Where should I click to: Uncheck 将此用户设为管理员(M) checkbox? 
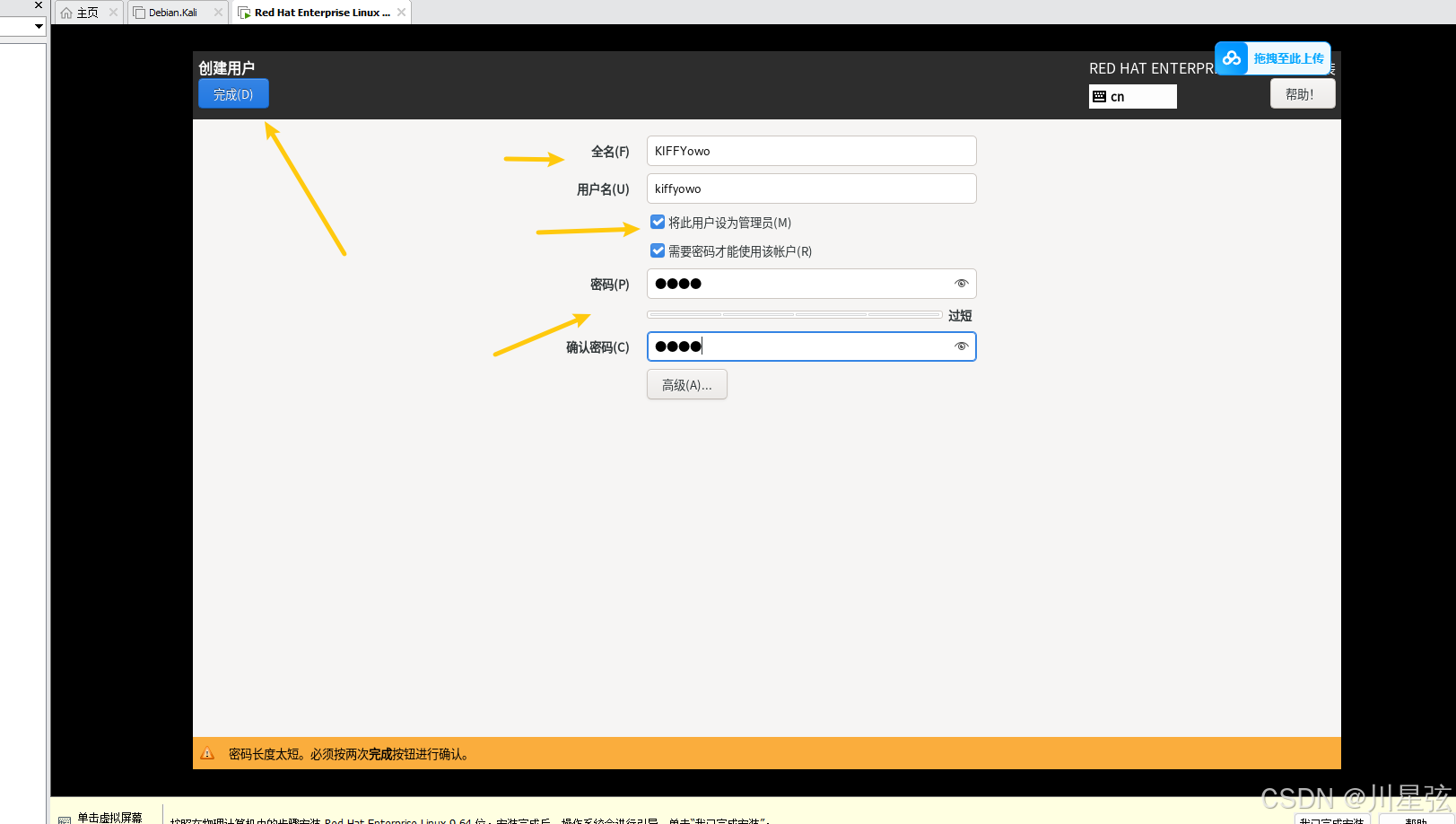click(658, 222)
